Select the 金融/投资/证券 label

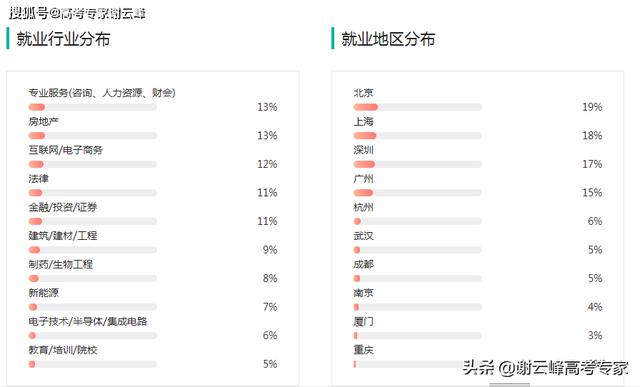(x=62, y=207)
